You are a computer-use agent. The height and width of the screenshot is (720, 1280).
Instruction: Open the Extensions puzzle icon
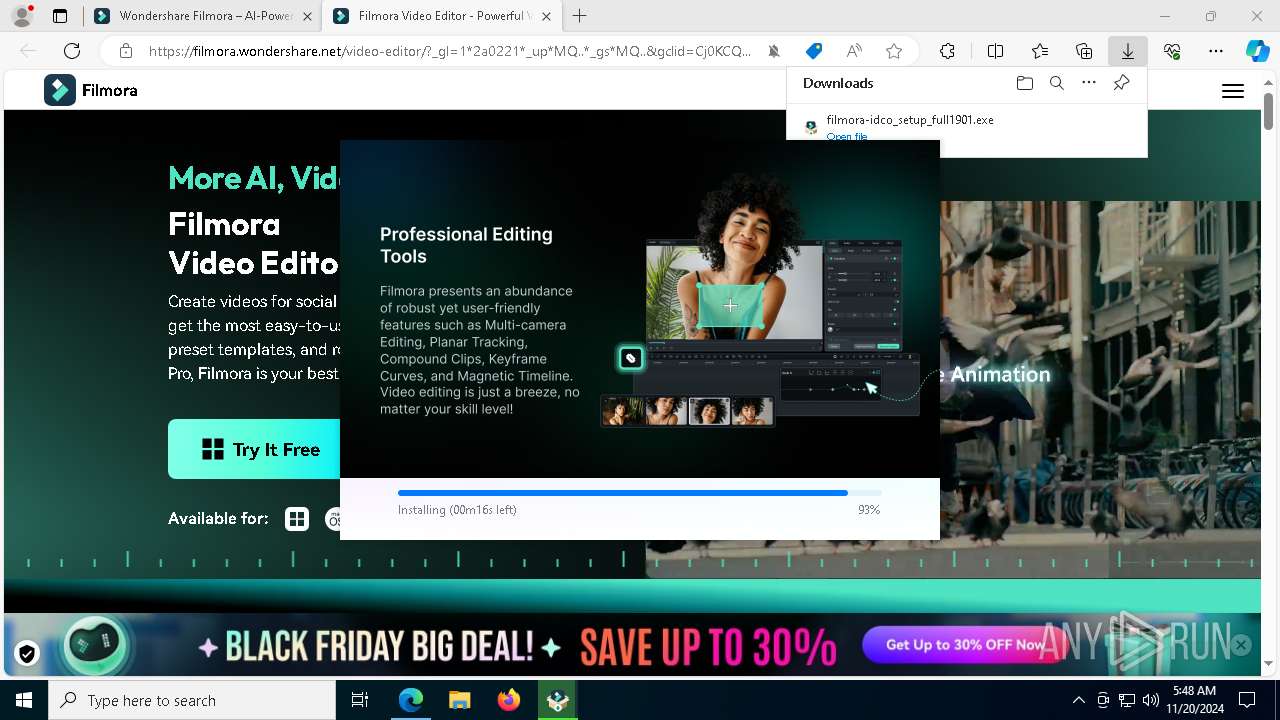947,51
